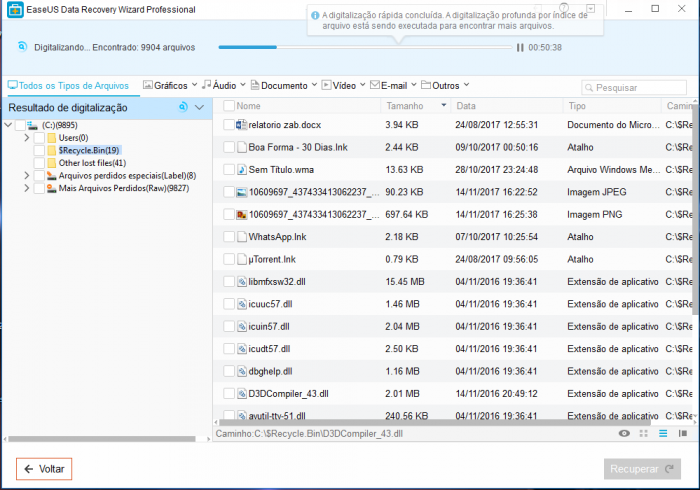The height and width of the screenshot is (490, 700).
Task: Click the scan progress bar
Action: pos(365,47)
